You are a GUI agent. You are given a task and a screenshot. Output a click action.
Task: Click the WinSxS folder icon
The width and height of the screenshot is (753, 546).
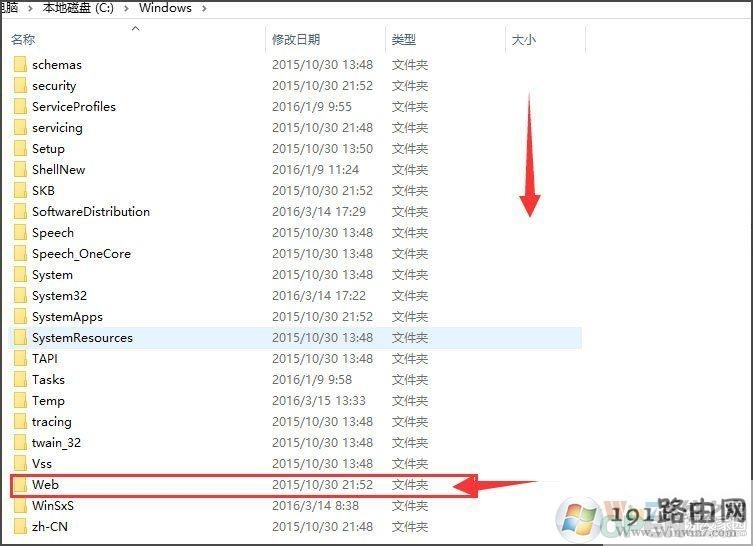[20, 506]
